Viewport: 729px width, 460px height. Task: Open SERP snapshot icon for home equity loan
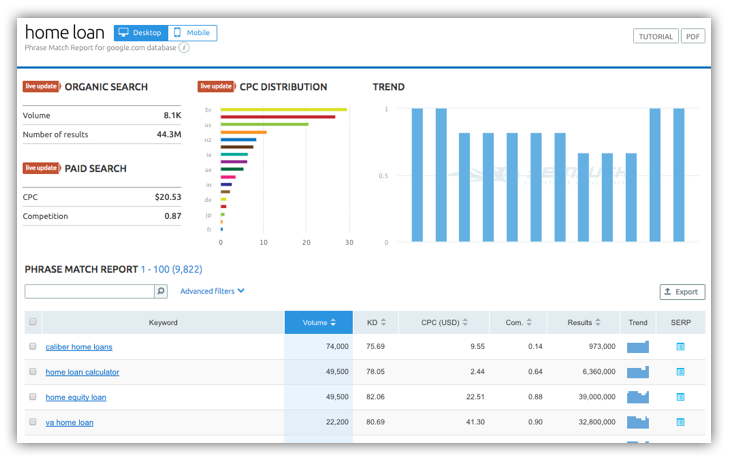tap(680, 397)
